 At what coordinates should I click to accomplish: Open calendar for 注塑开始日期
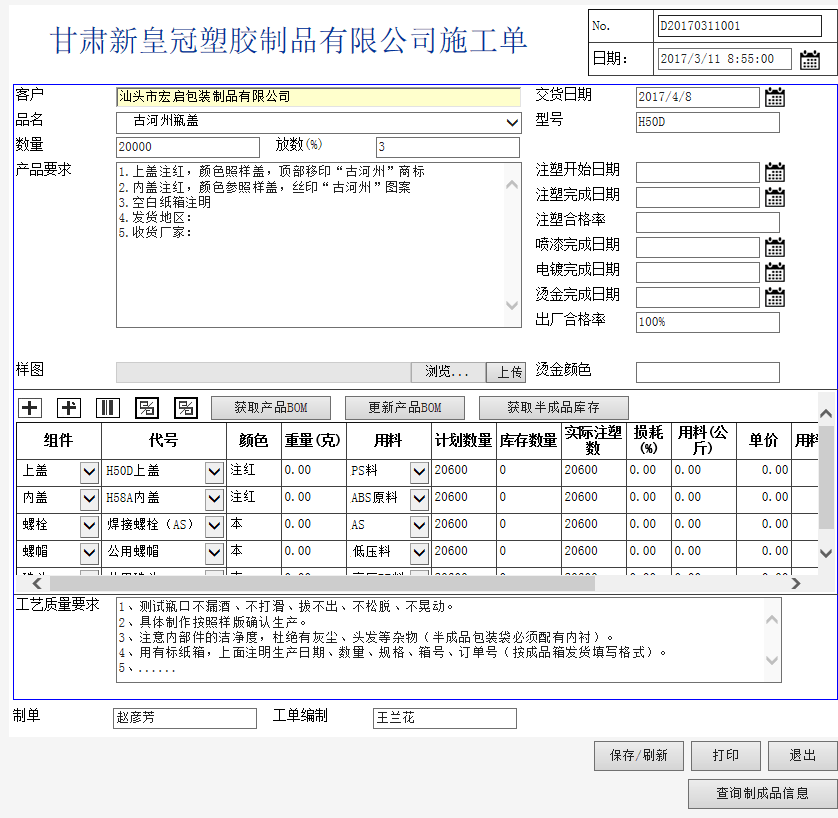point(775,172)
